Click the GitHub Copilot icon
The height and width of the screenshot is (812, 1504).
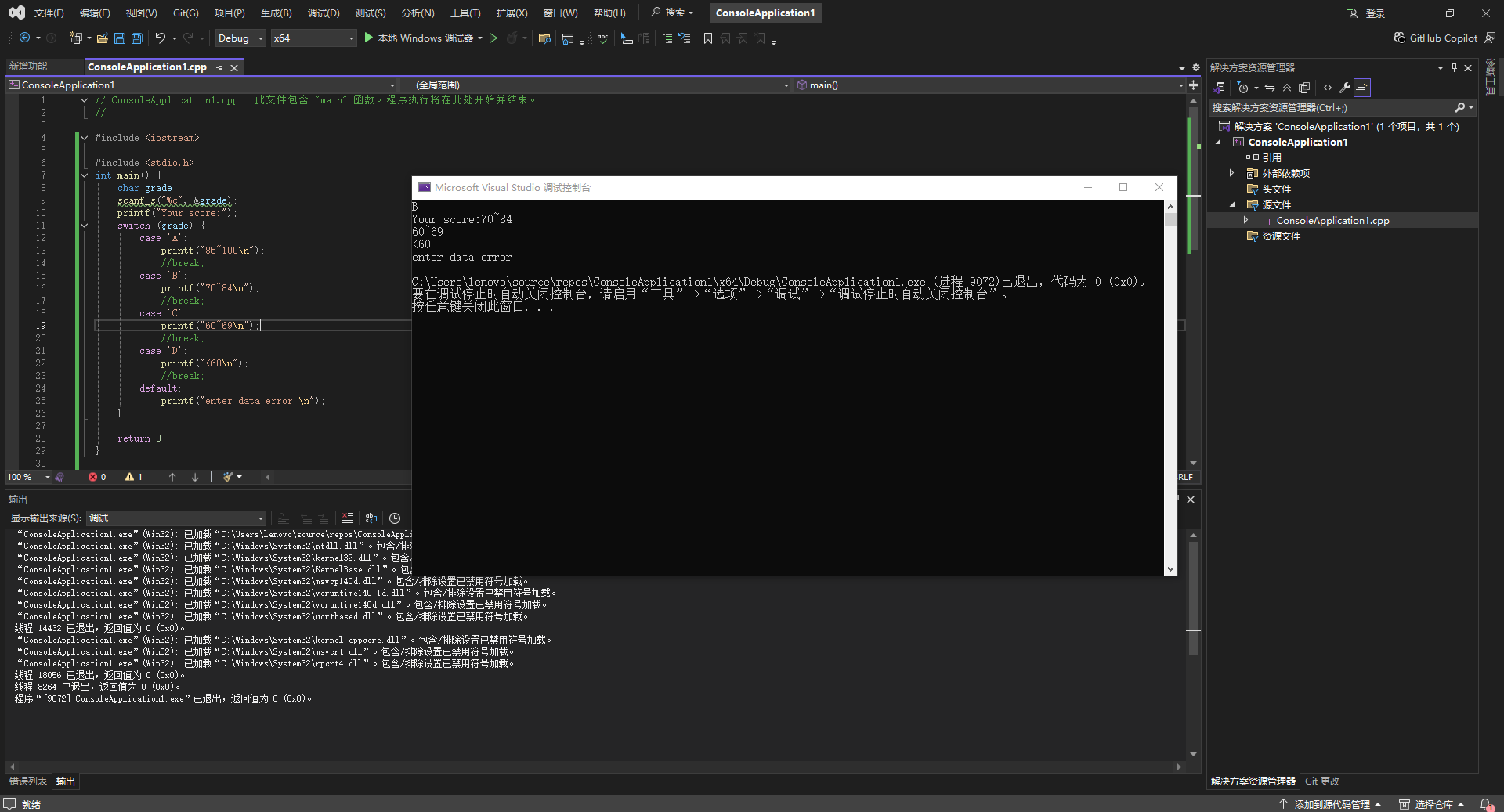pos(1399,38)
